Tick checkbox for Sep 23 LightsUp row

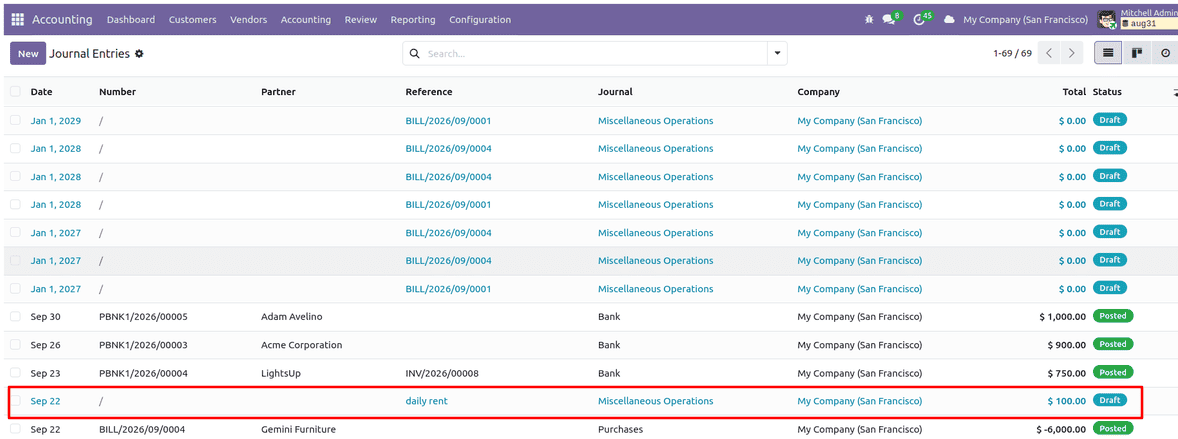point(15,373)
